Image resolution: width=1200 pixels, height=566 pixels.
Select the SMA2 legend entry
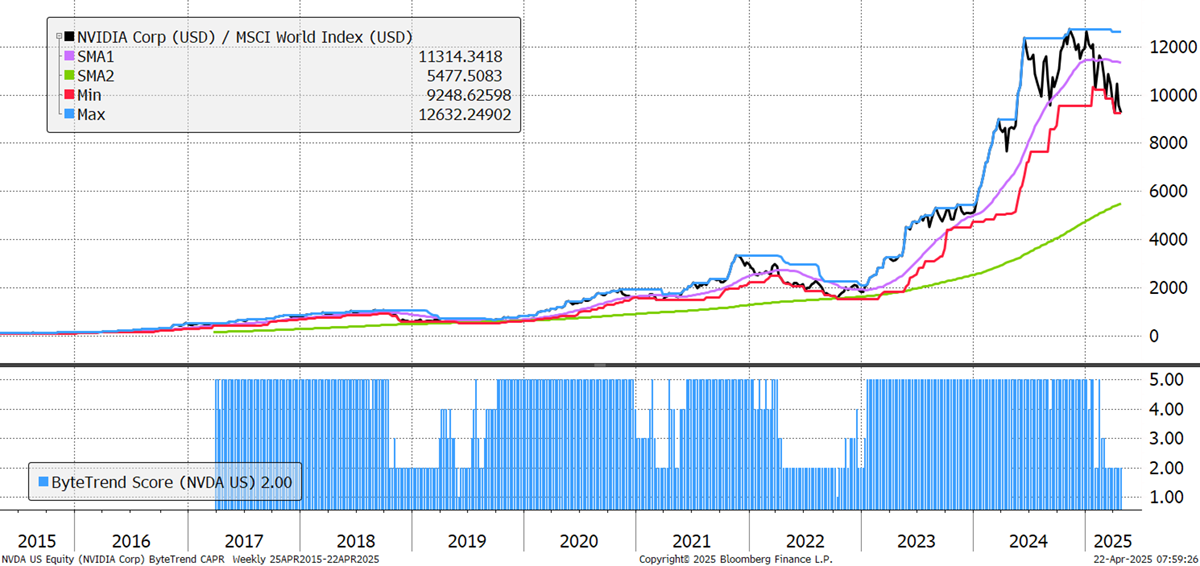pyautogui.click(x=98, y=75)
